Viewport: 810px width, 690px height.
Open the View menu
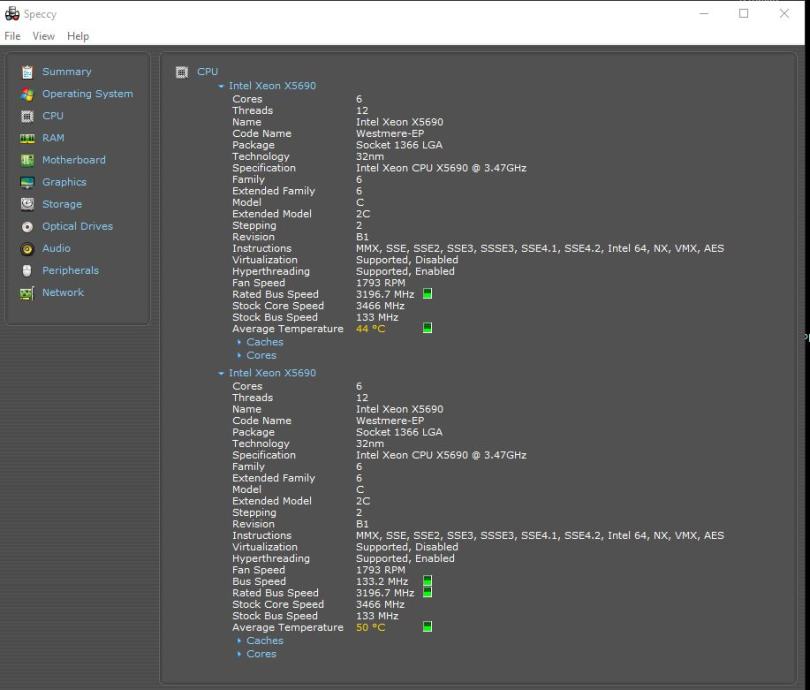coord(43,36)
